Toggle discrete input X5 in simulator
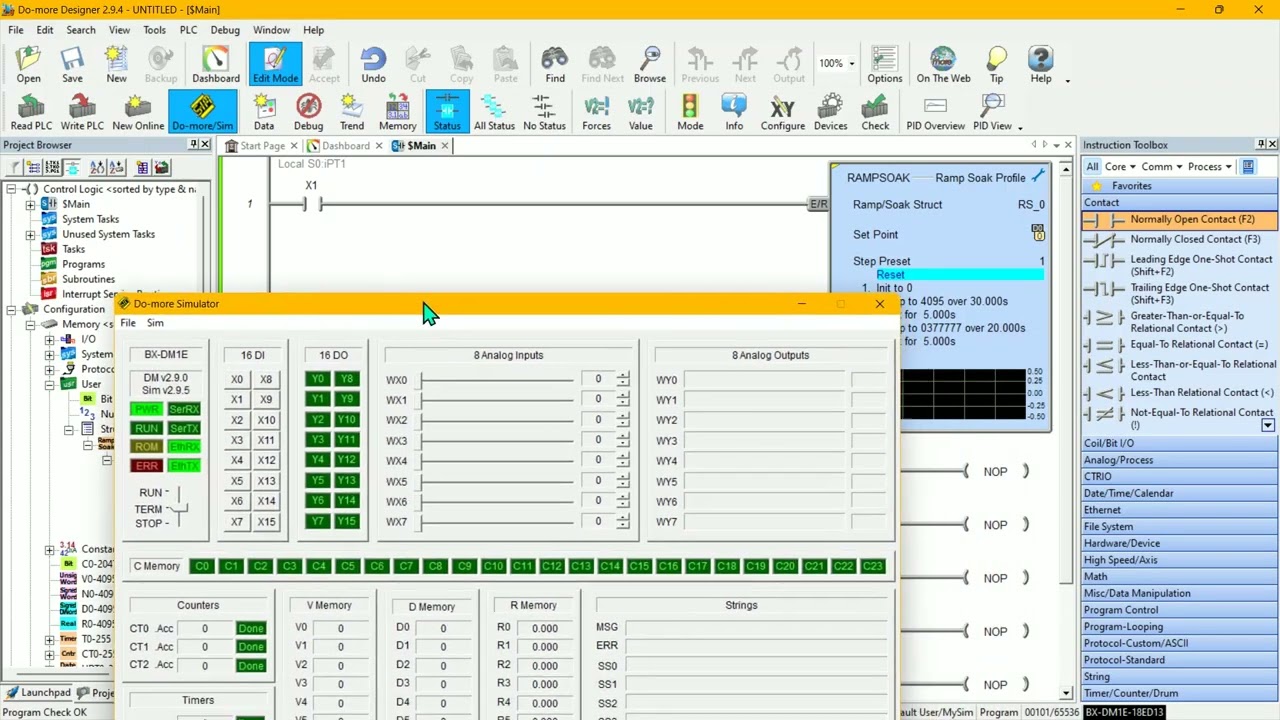This screenshot has height=720, width=1280. pos(237,481)
